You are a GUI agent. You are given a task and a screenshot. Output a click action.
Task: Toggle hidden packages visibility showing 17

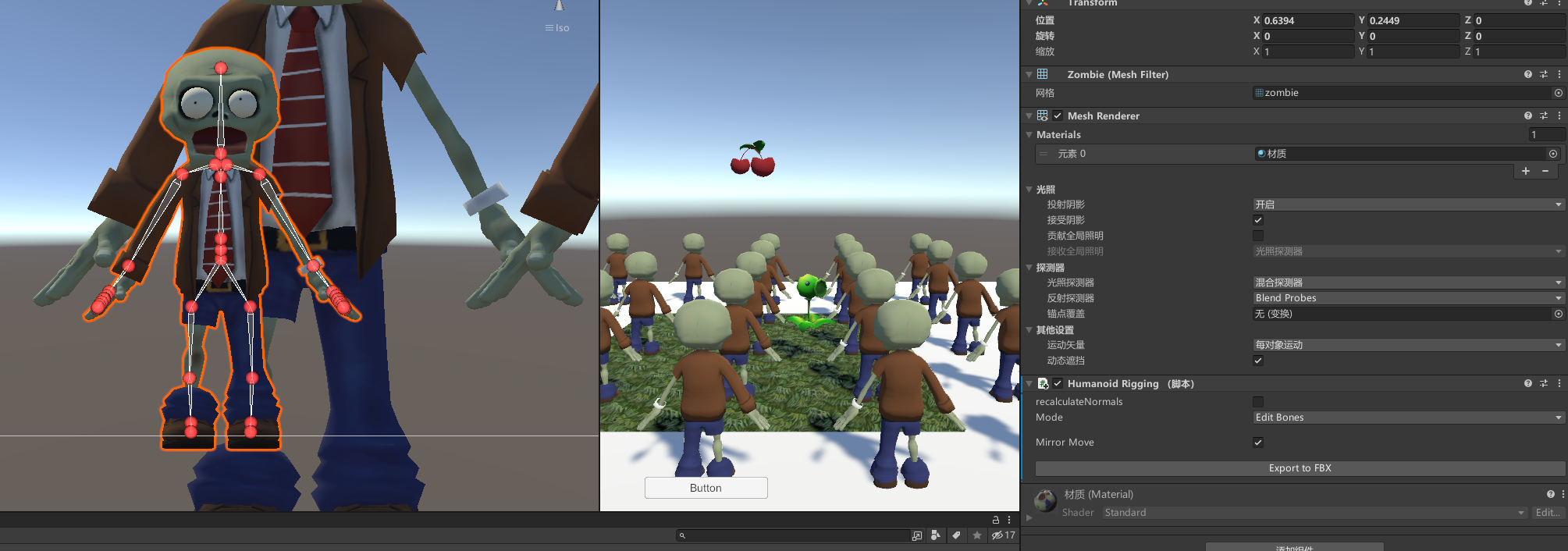pyautogui.click(x=1004, y=535)
